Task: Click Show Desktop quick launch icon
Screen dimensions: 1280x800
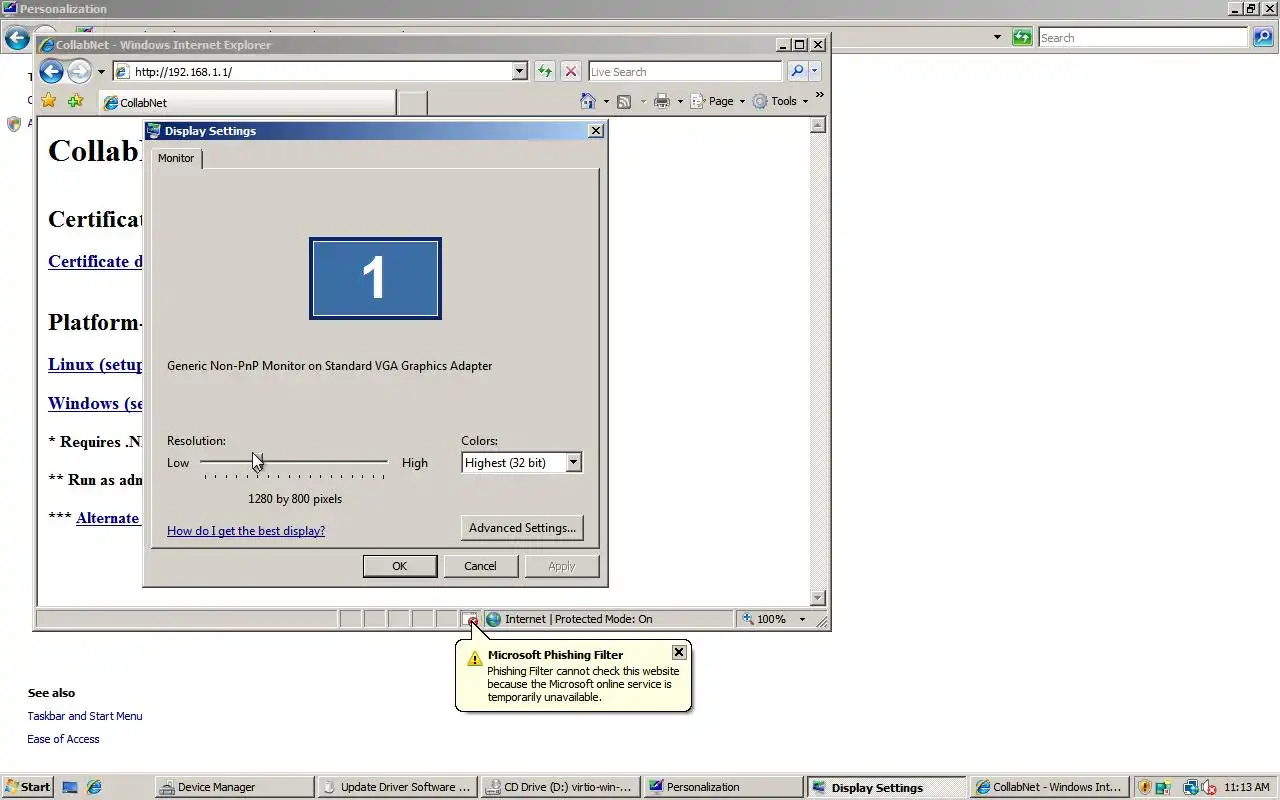Action: click(x=70, y=787)
